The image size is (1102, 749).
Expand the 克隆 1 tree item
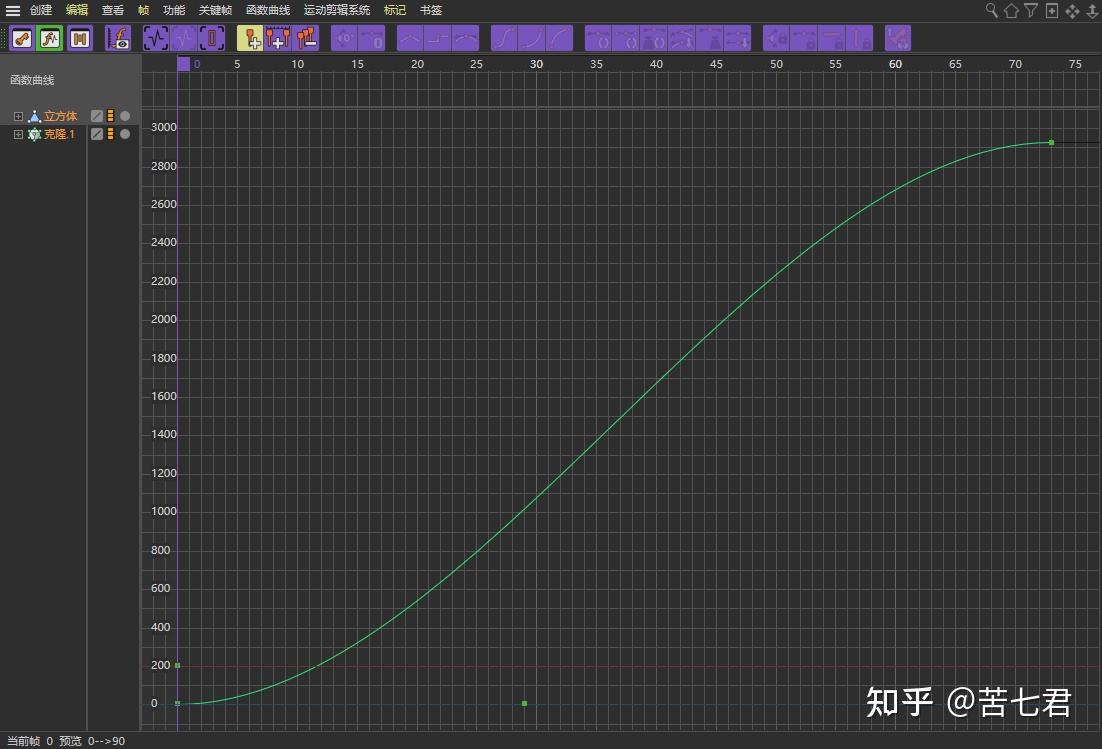[18, 133]
